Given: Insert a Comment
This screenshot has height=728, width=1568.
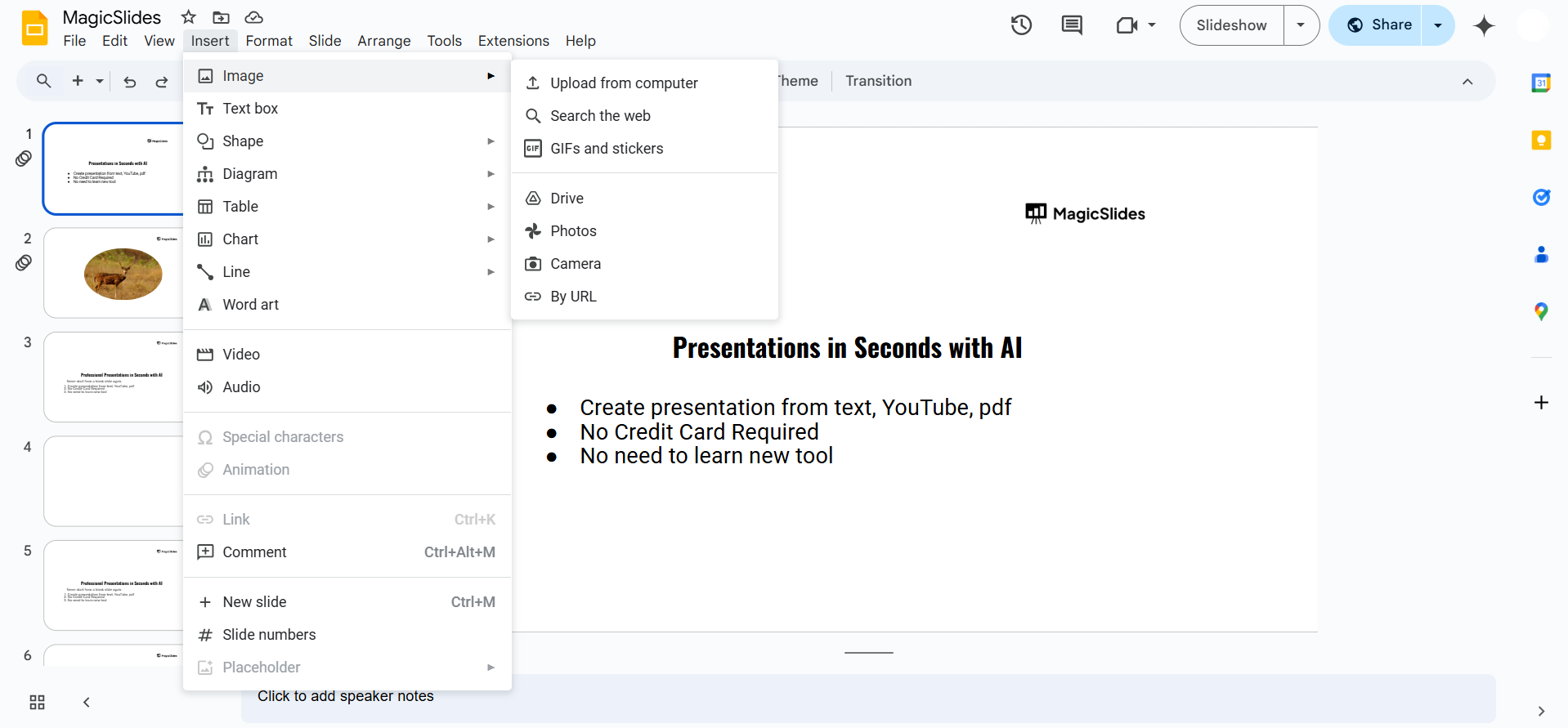Looking at the screenshot, I should (347, 552).
